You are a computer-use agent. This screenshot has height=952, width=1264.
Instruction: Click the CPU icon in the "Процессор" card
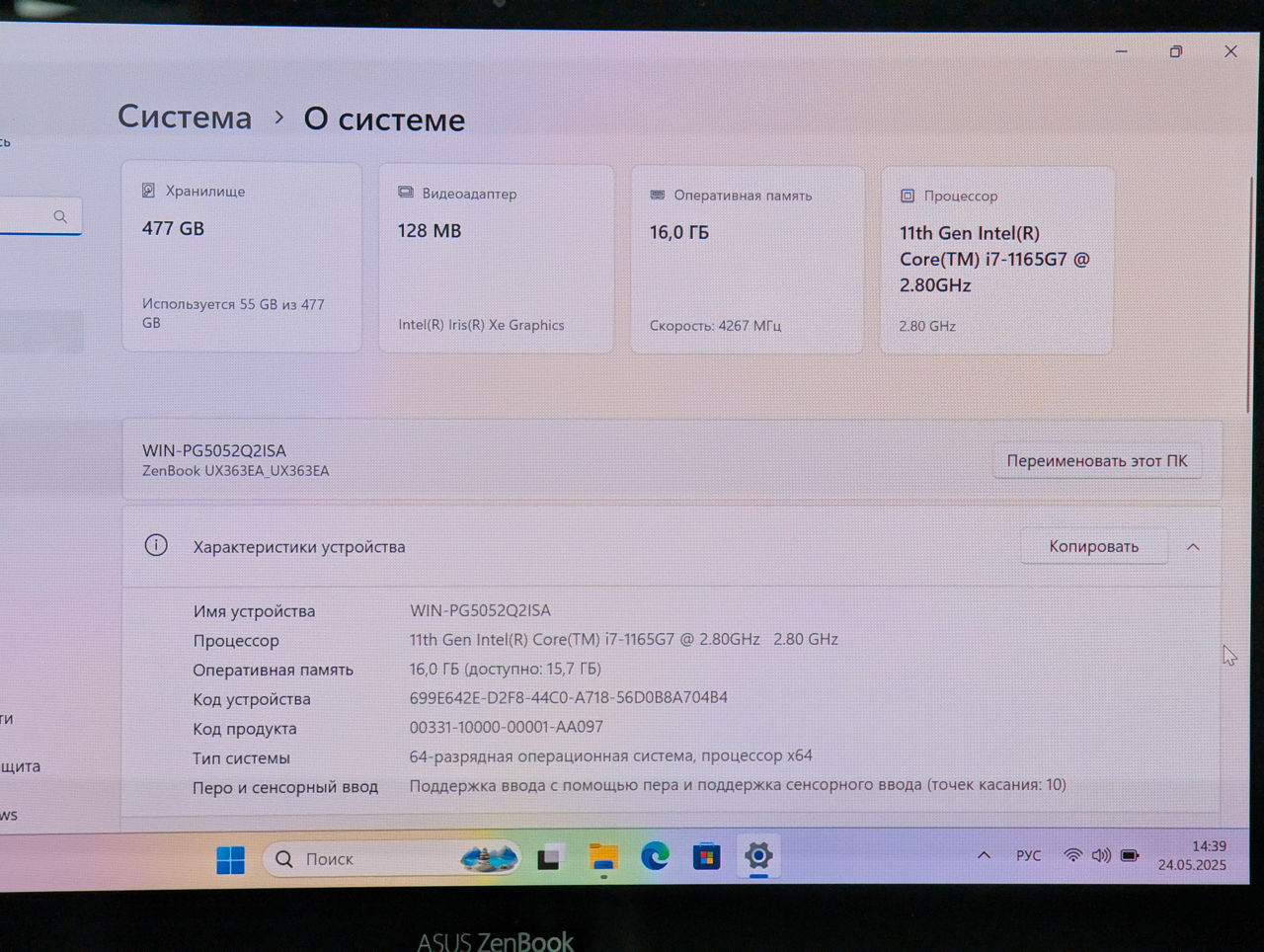(908, 196)
